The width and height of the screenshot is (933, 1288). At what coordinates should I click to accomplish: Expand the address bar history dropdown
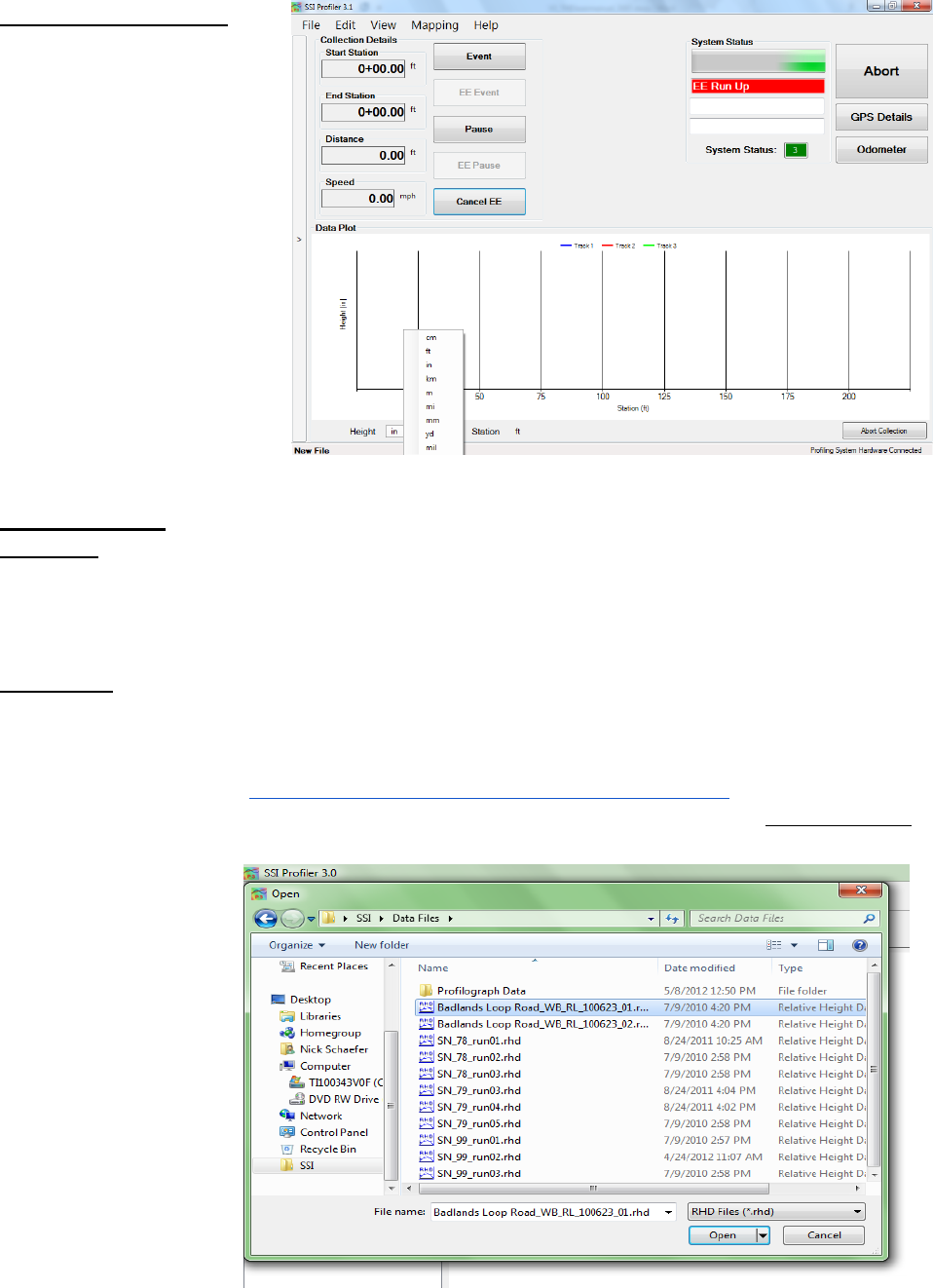652,919
